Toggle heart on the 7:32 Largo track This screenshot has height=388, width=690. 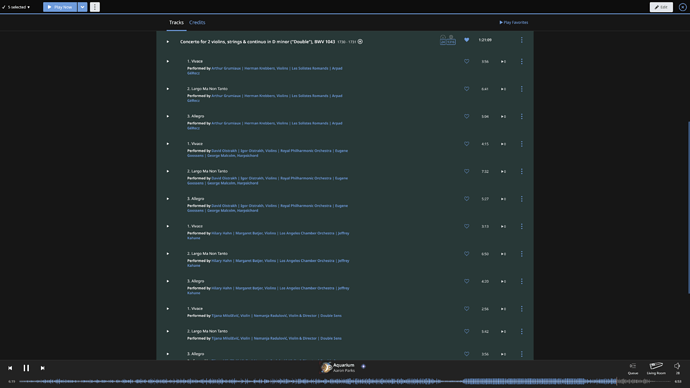coord(466,172)
